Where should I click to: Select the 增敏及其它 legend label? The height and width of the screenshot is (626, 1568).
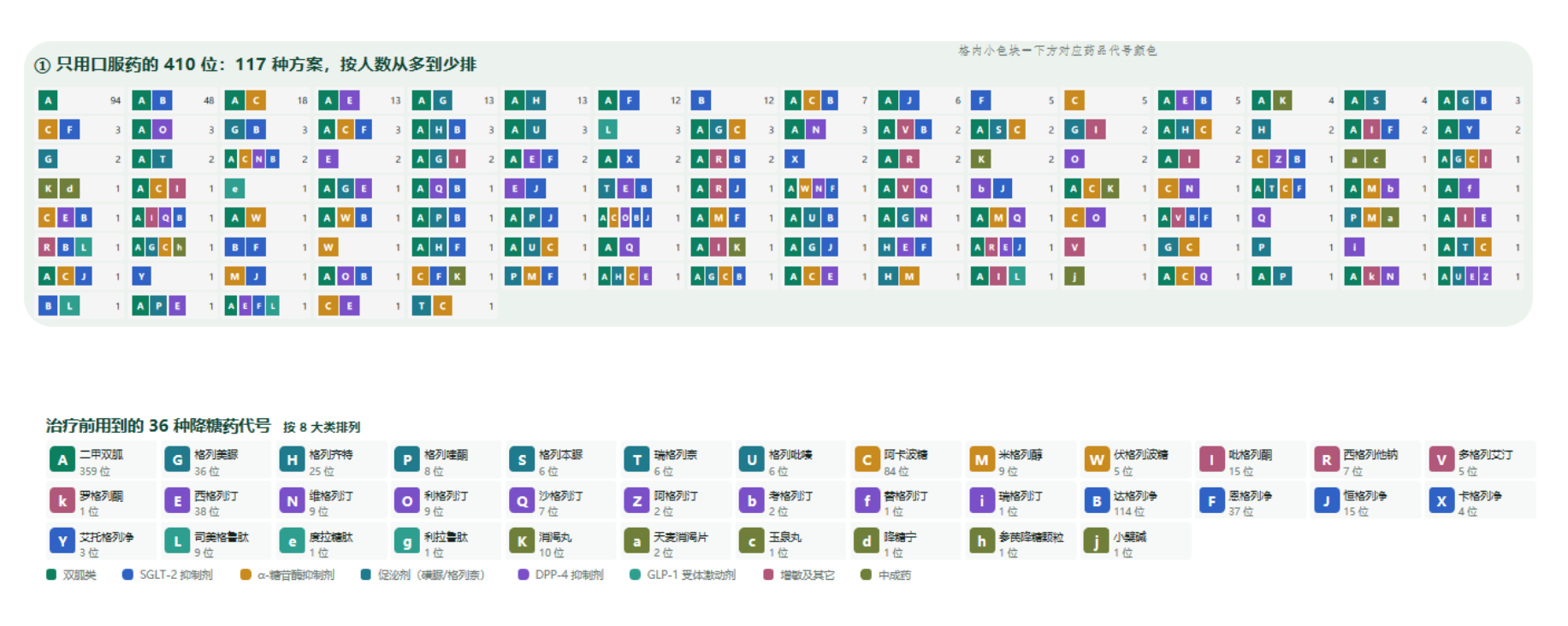pos(808,575)
